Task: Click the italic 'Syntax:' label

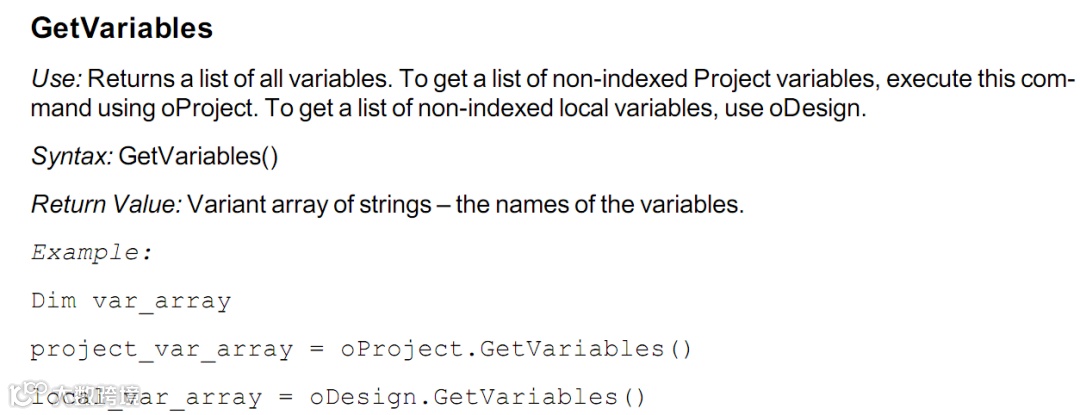Action: [72, 156]
